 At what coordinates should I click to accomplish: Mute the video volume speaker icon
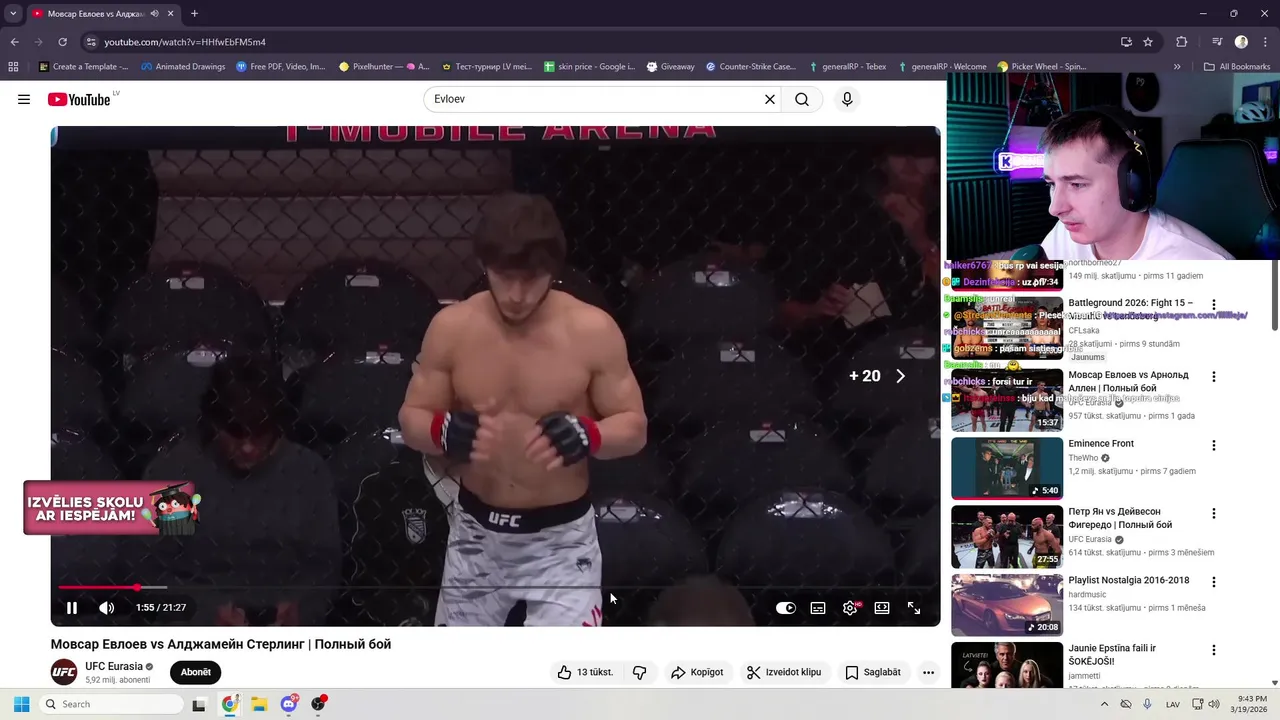(x=106, y=608)
